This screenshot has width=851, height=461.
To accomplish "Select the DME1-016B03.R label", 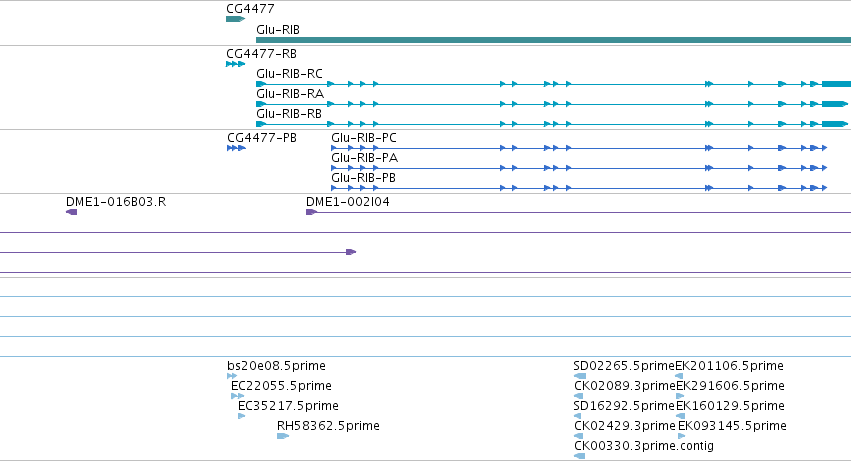I will [116, 202].
